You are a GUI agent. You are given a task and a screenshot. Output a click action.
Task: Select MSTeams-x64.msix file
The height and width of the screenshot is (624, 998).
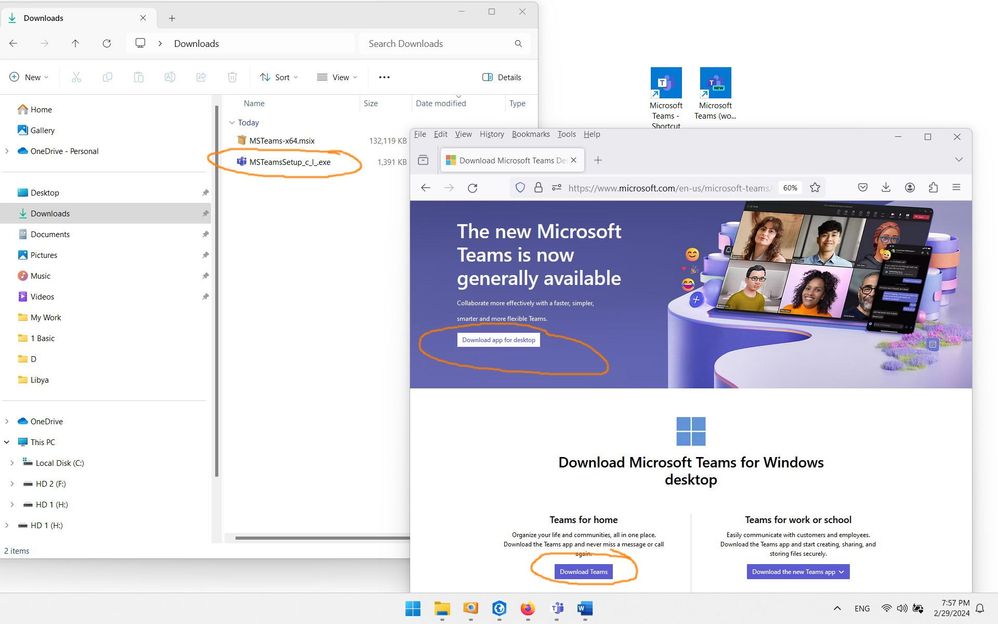282,141
